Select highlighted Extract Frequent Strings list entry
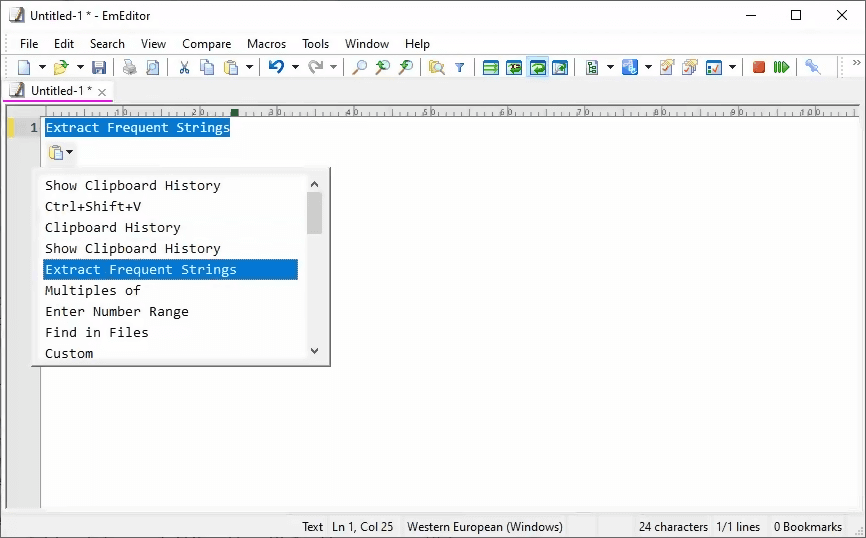The height and width of the screenshot is (538, 866). tap(170, 270)
